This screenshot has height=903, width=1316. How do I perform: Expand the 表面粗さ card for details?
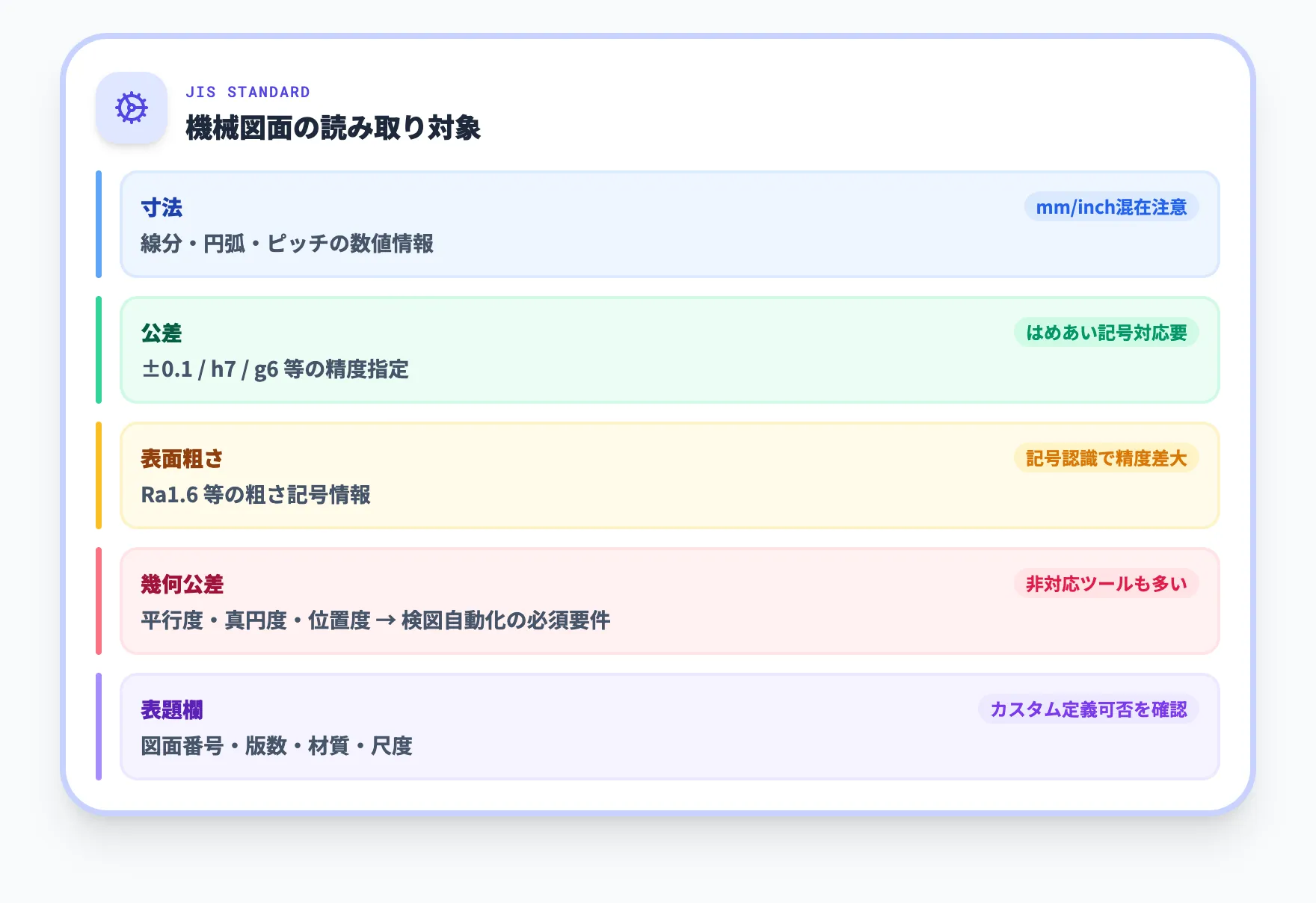tap(669, 475)
